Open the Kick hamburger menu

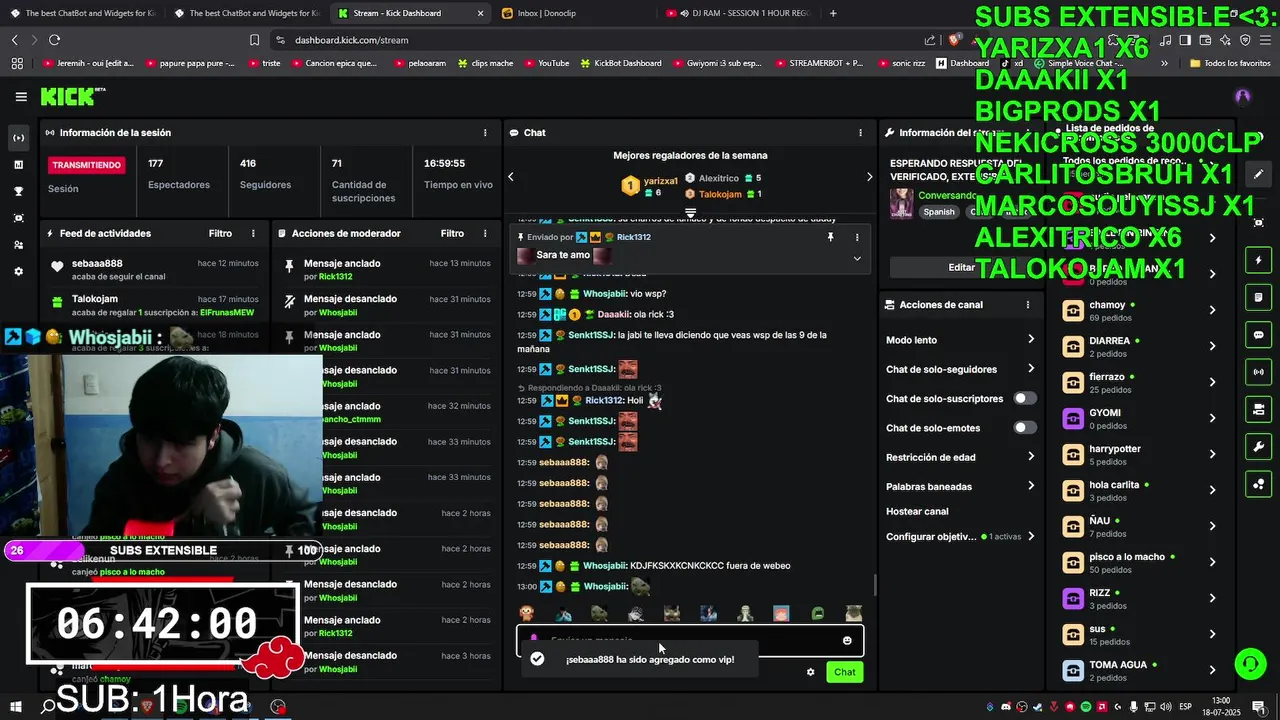click(21, 97)
